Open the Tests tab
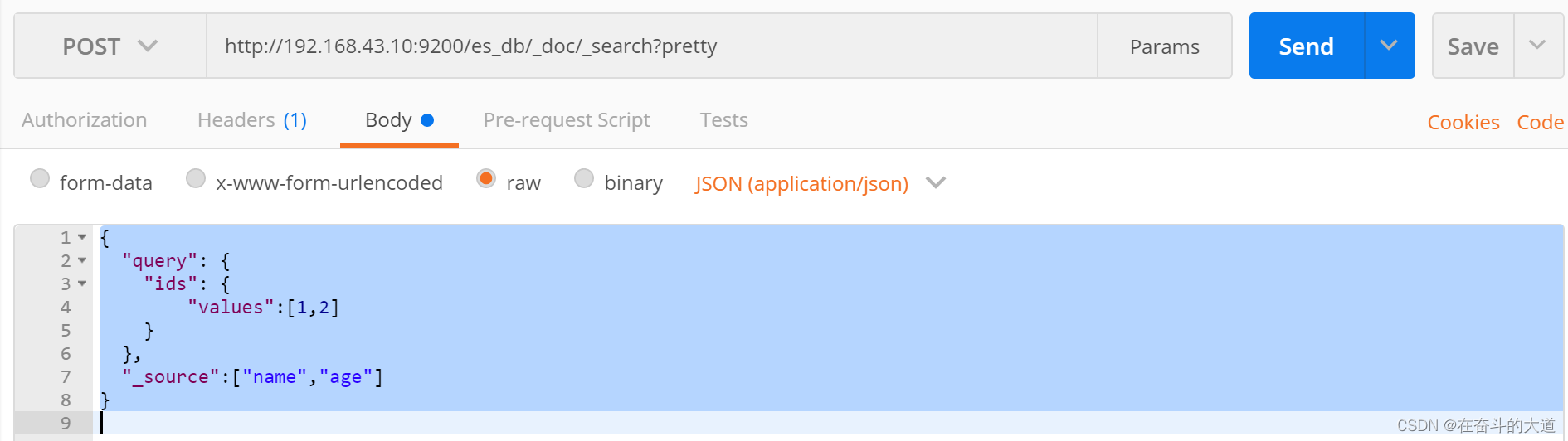1568x441 pixels. pyautogui.click(x=723, y=120)
